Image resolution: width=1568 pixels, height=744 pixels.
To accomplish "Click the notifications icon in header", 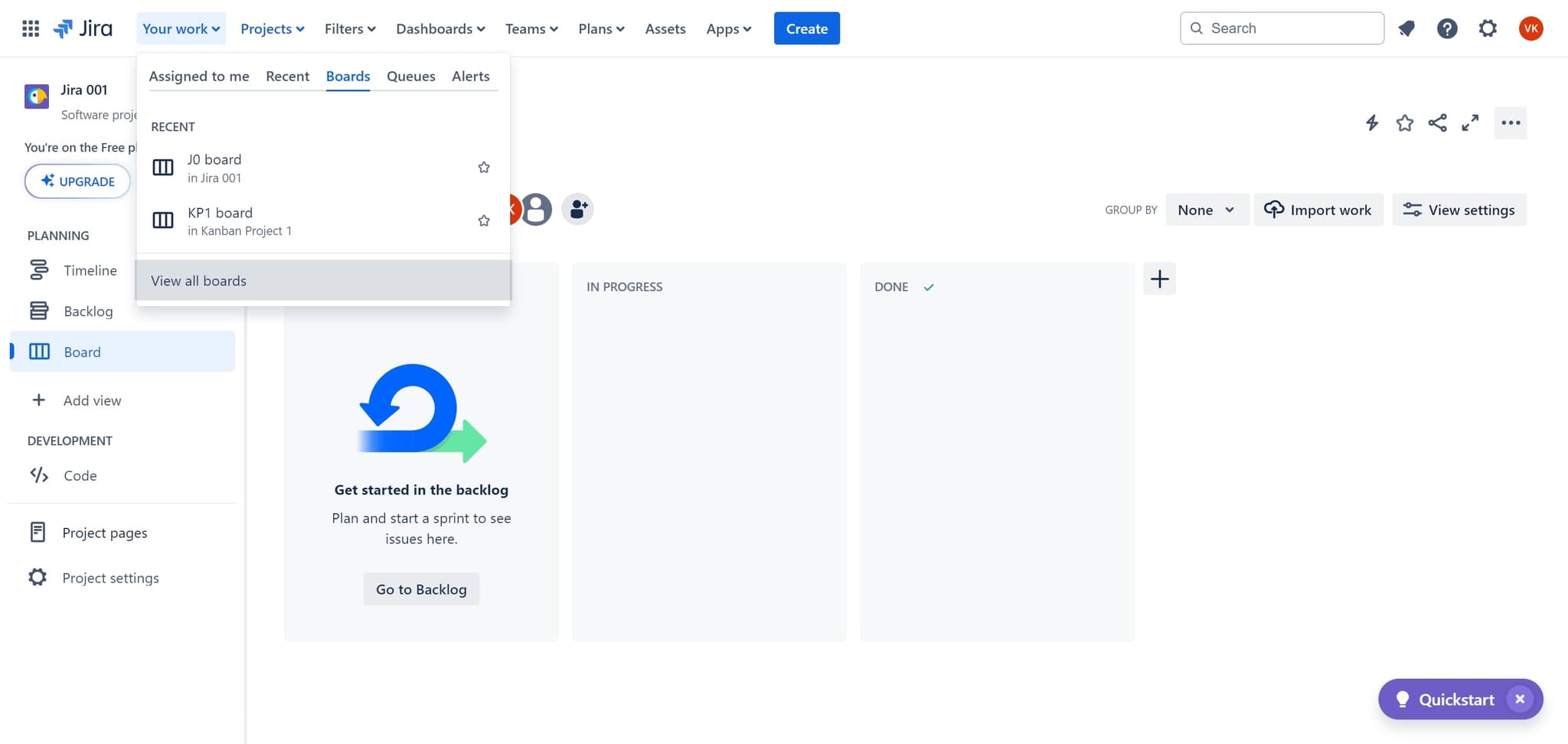I will pyautogui.click(x=1406, y=28).
